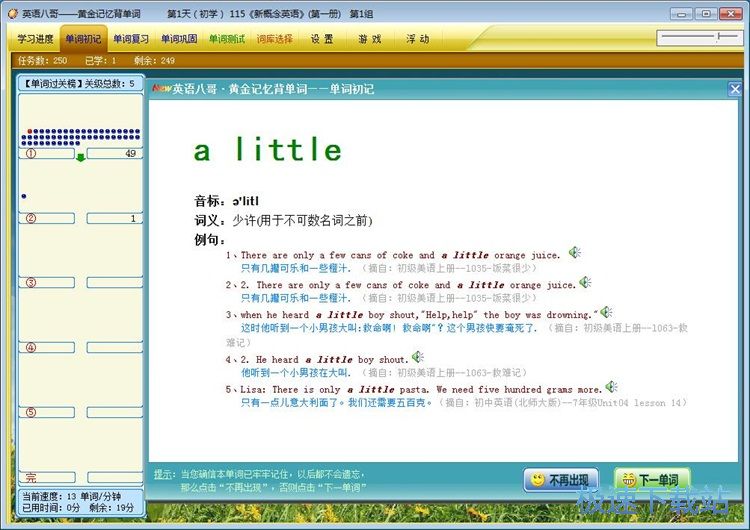750x530 pixels.
Task: Open the 游戏 tab
Action: pyautogui.click(x=370, y=39)
